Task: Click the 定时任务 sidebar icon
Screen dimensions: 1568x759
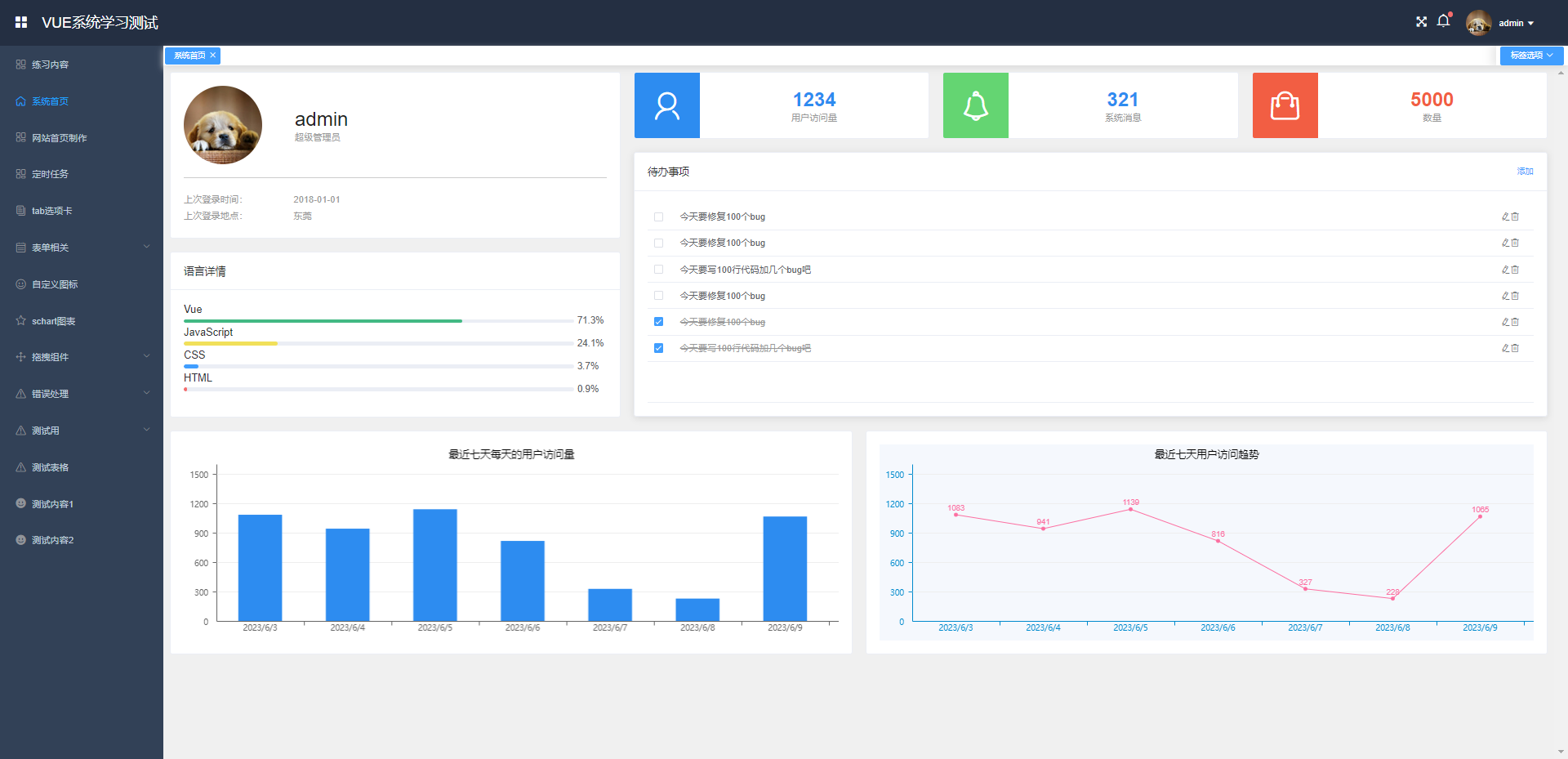Action: tap(21, 174)
